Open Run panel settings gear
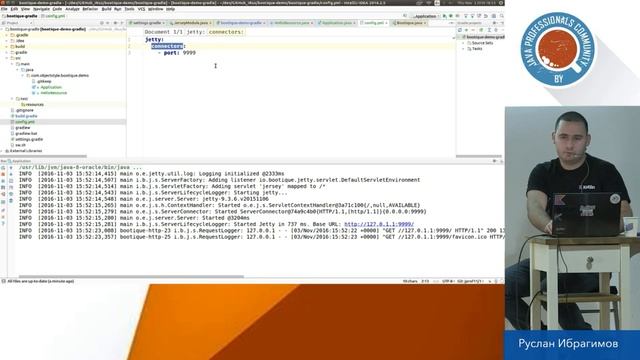 click(495, 161)
